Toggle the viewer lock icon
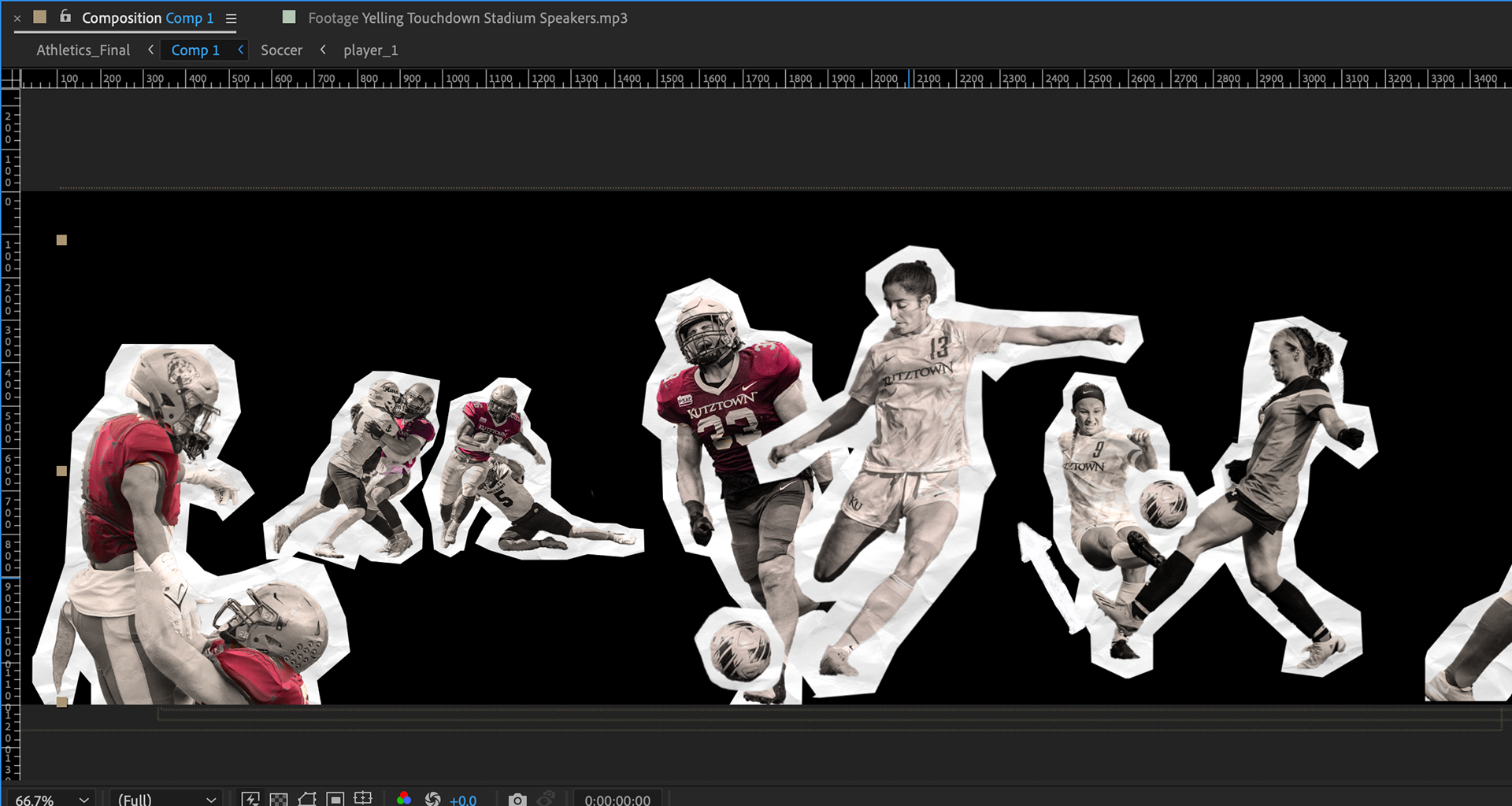Screen dimensions: 1512x806 [65, 16]
